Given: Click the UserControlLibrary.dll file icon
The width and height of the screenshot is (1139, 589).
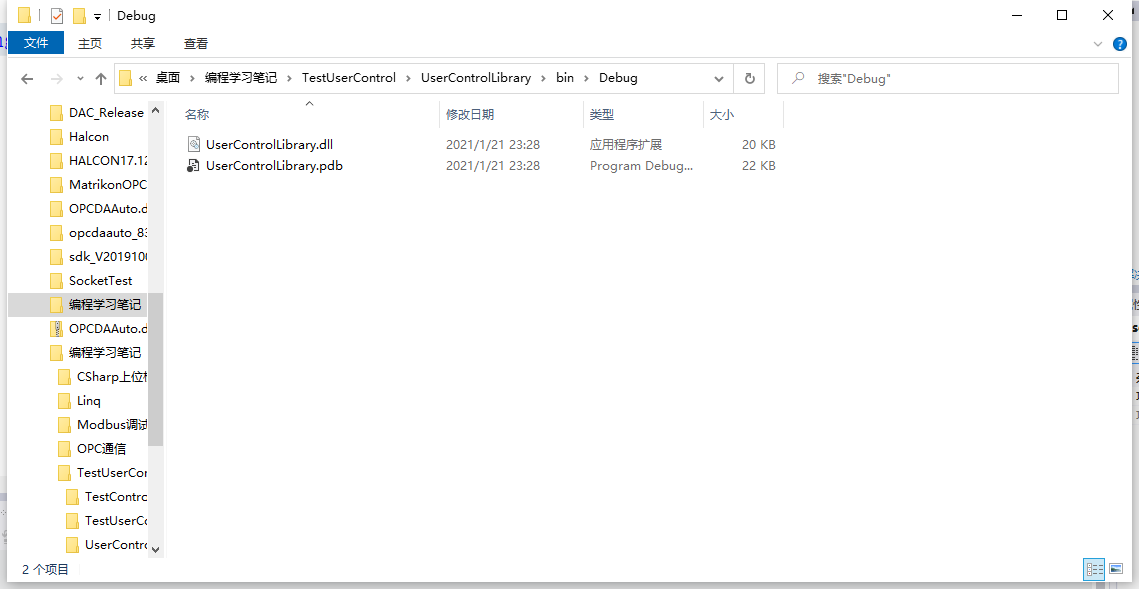Looking at the screenshot, I should pyautogui.click(x=193, y=144).
